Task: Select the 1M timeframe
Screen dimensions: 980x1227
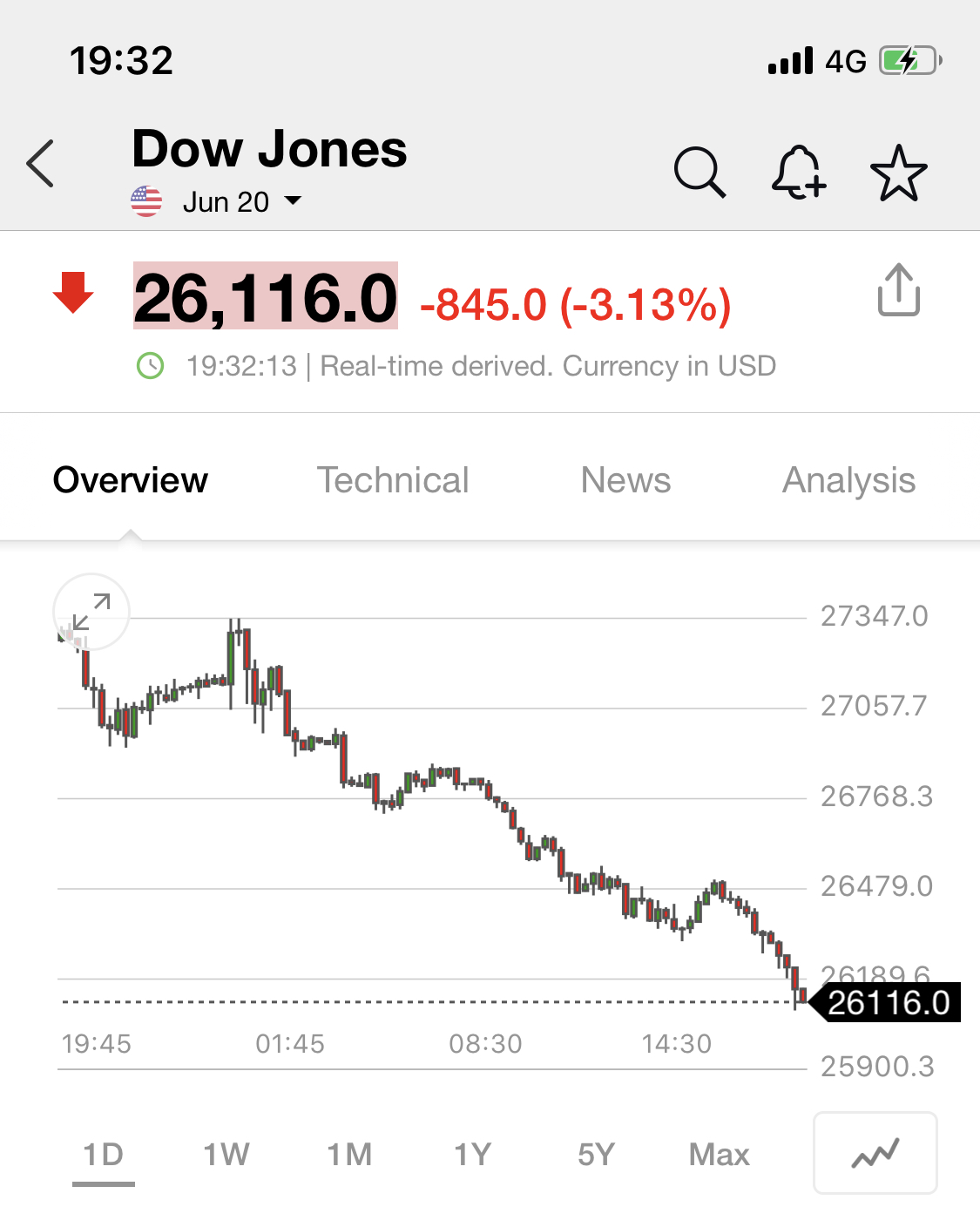Action: [x=349, y=1155]
